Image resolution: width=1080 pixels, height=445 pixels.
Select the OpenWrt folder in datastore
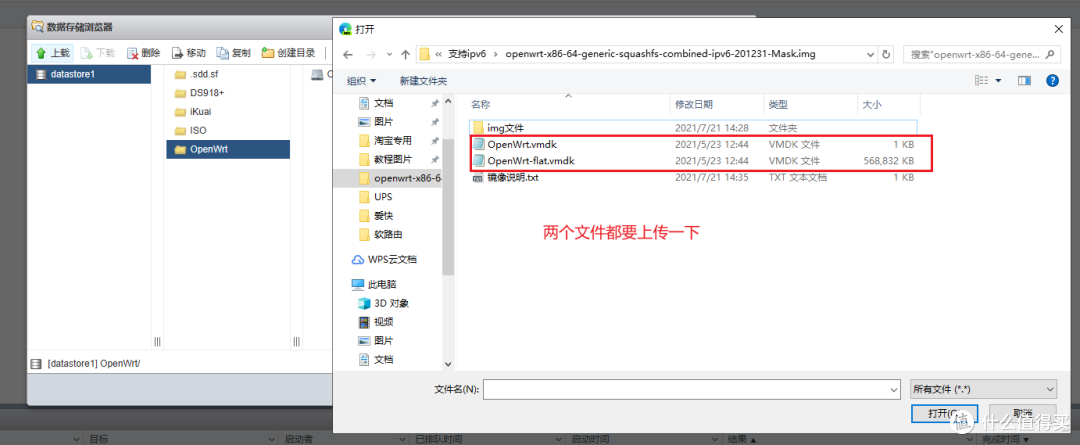tap(228, 149)
